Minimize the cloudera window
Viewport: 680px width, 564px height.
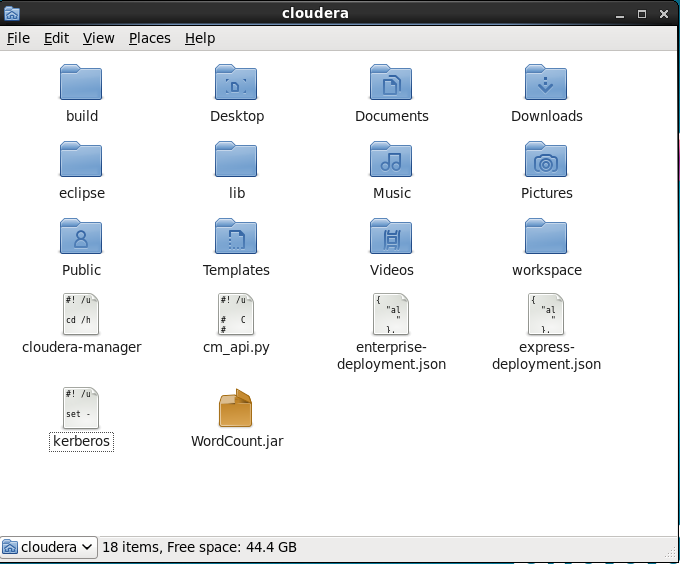point(620,14)
